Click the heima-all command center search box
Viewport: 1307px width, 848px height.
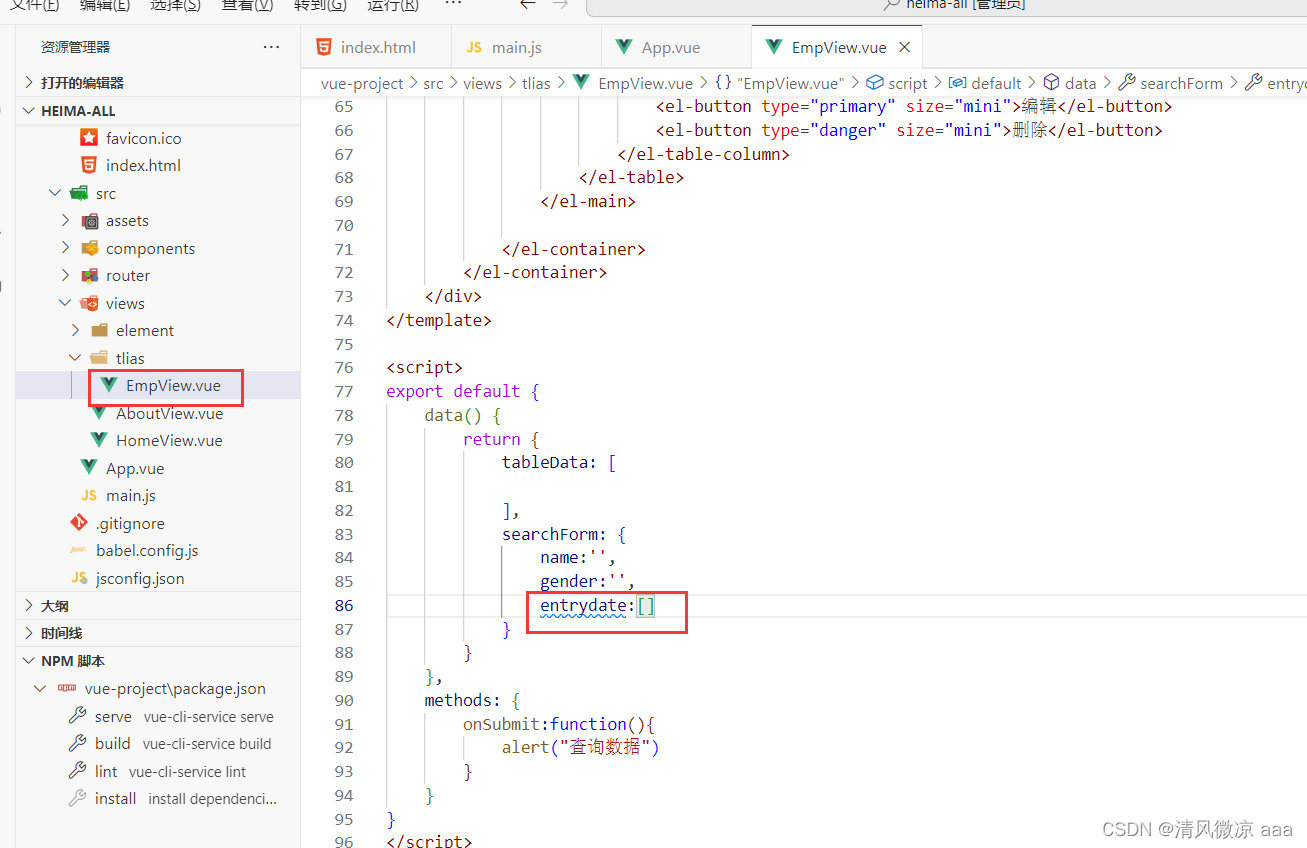(x=946, y=6)
